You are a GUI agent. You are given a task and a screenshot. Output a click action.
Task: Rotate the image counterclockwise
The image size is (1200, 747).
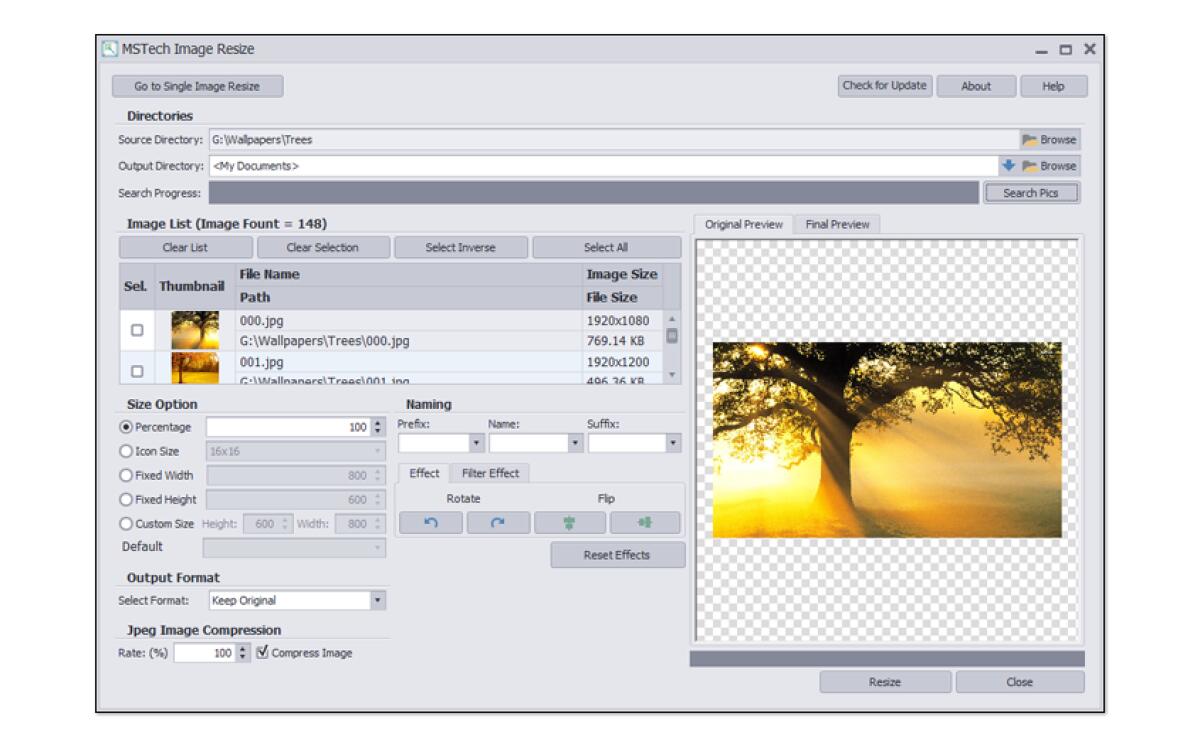pos(432,521)
